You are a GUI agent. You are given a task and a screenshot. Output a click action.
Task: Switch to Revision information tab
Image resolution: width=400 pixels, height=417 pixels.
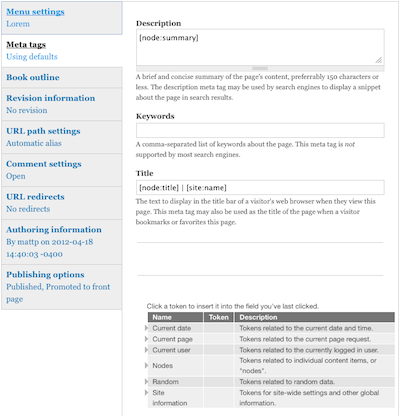(51, 98)
